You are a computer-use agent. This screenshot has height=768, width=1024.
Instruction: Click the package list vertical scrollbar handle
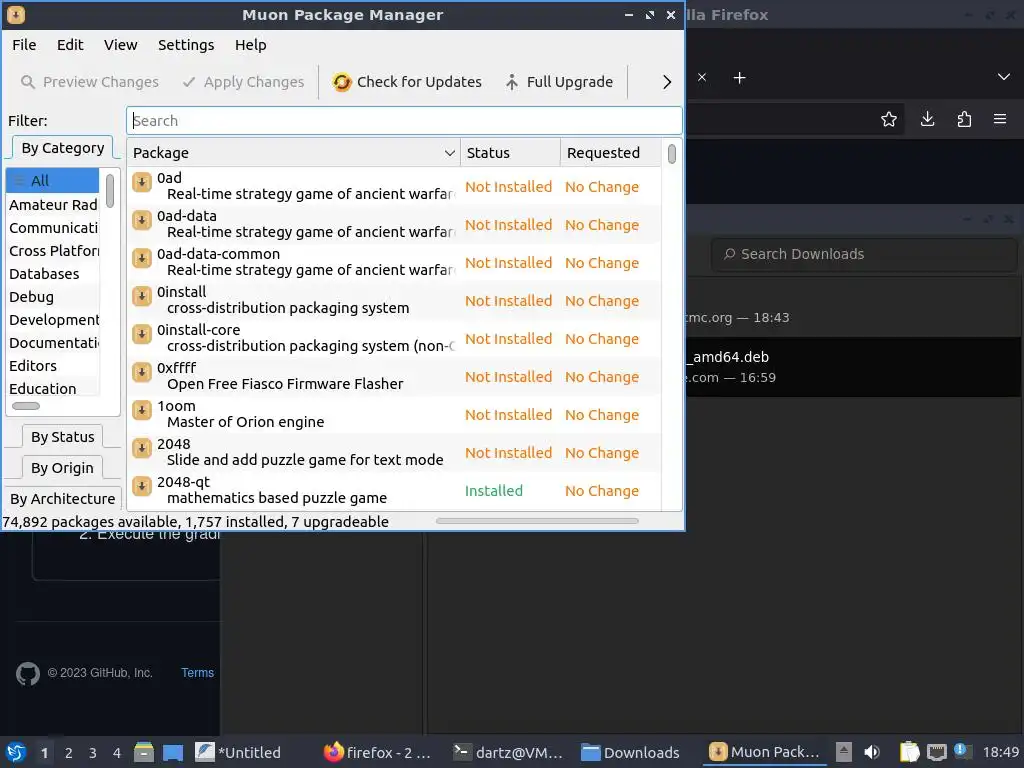[671, 154]
